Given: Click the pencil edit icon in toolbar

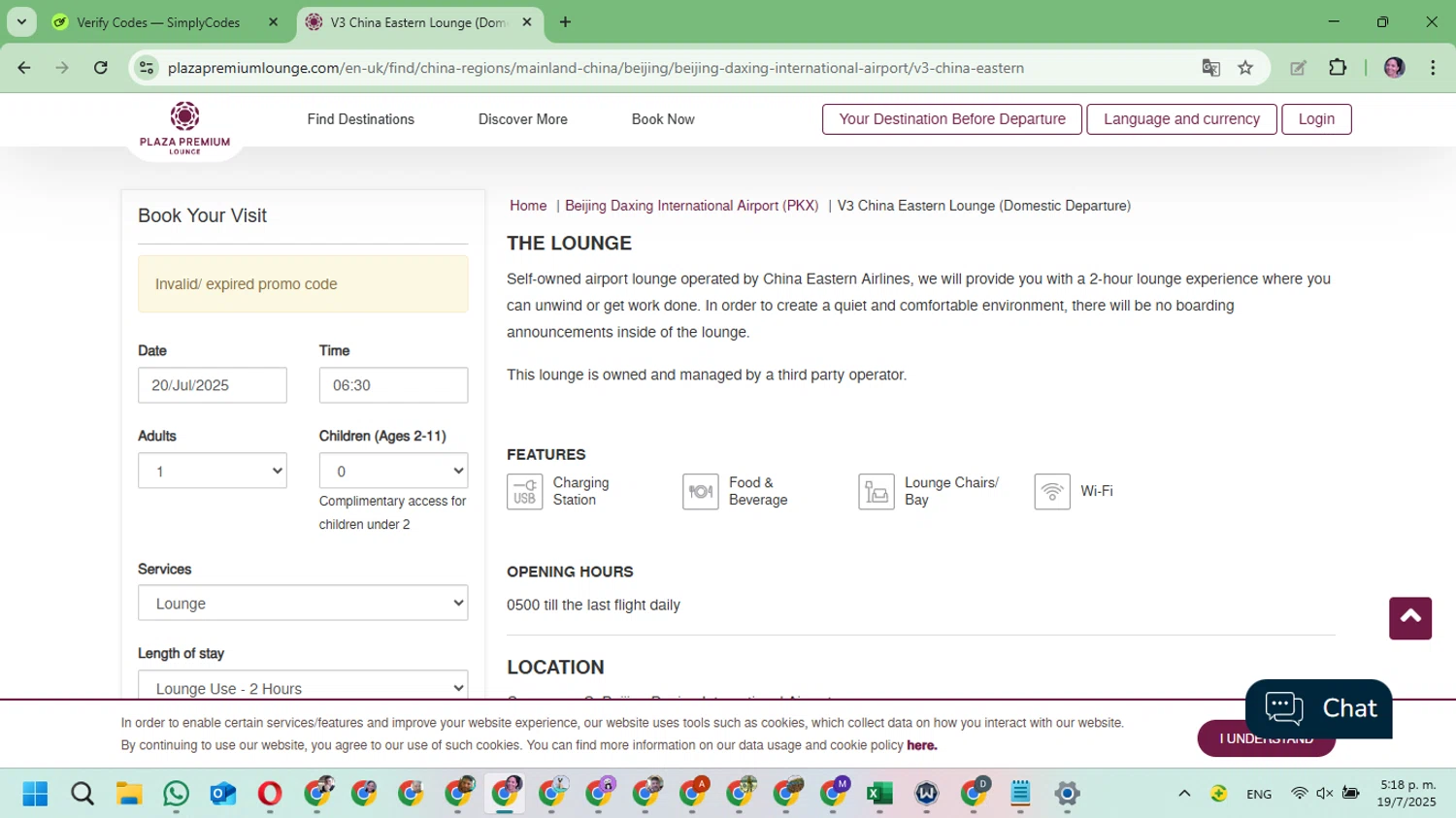Looking at the screenshot, I should point(1298,68).
